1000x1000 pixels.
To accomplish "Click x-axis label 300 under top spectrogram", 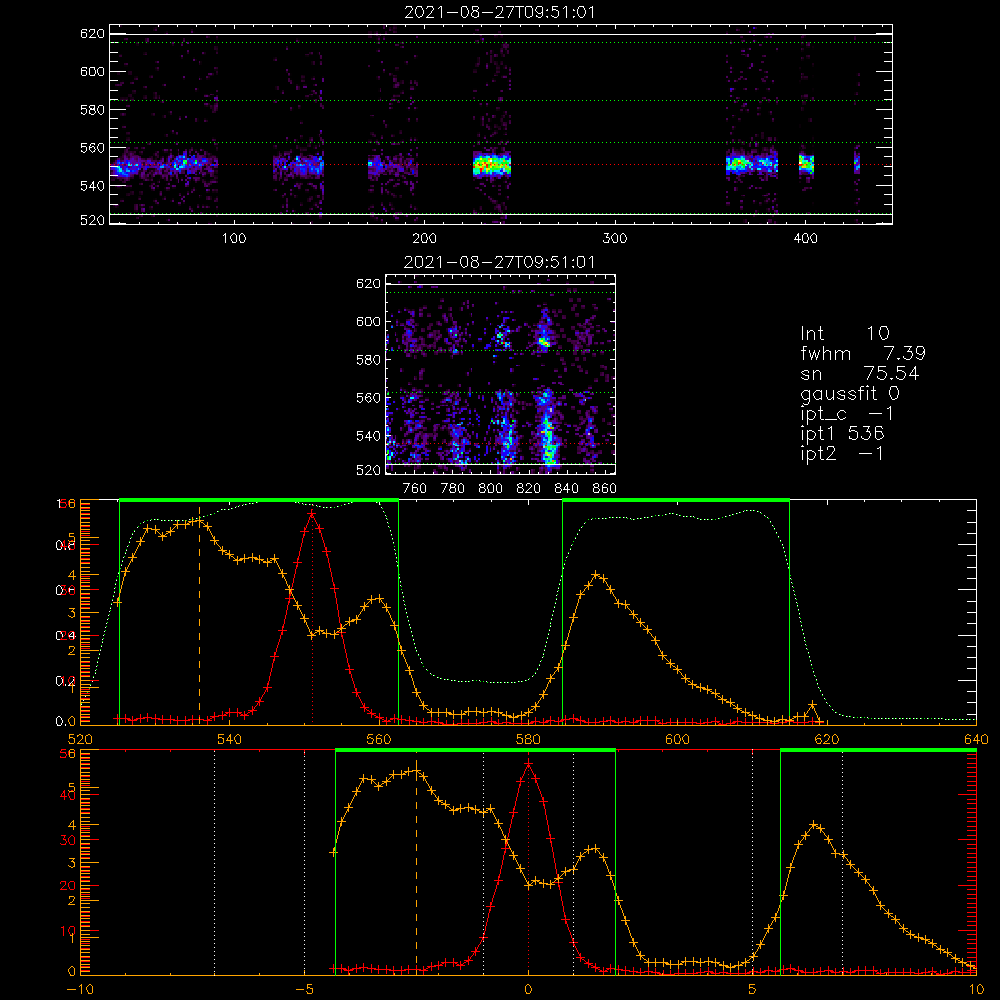I will 615,239.
